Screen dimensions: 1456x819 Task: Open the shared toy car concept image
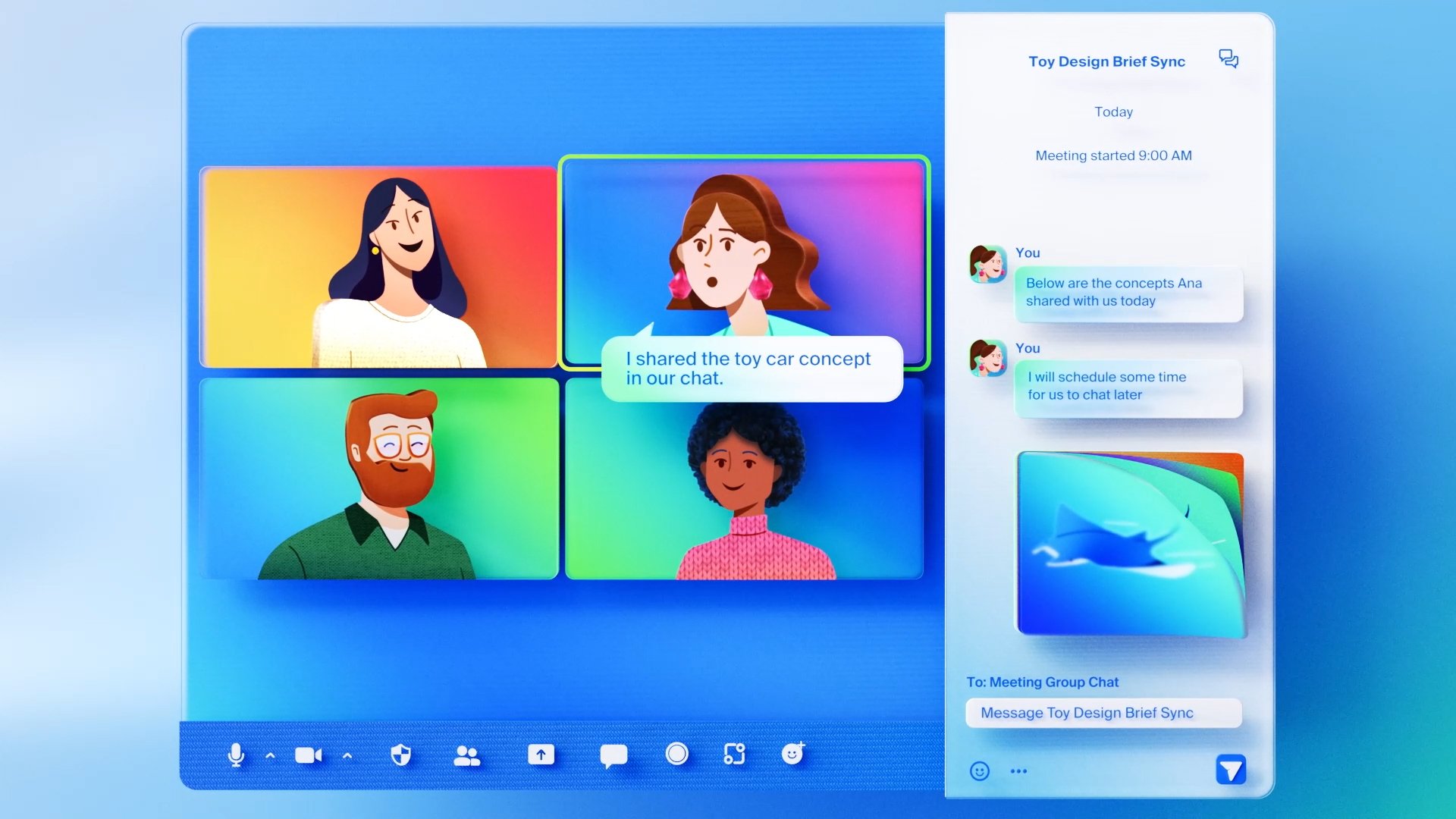(x=1131, y=544)
